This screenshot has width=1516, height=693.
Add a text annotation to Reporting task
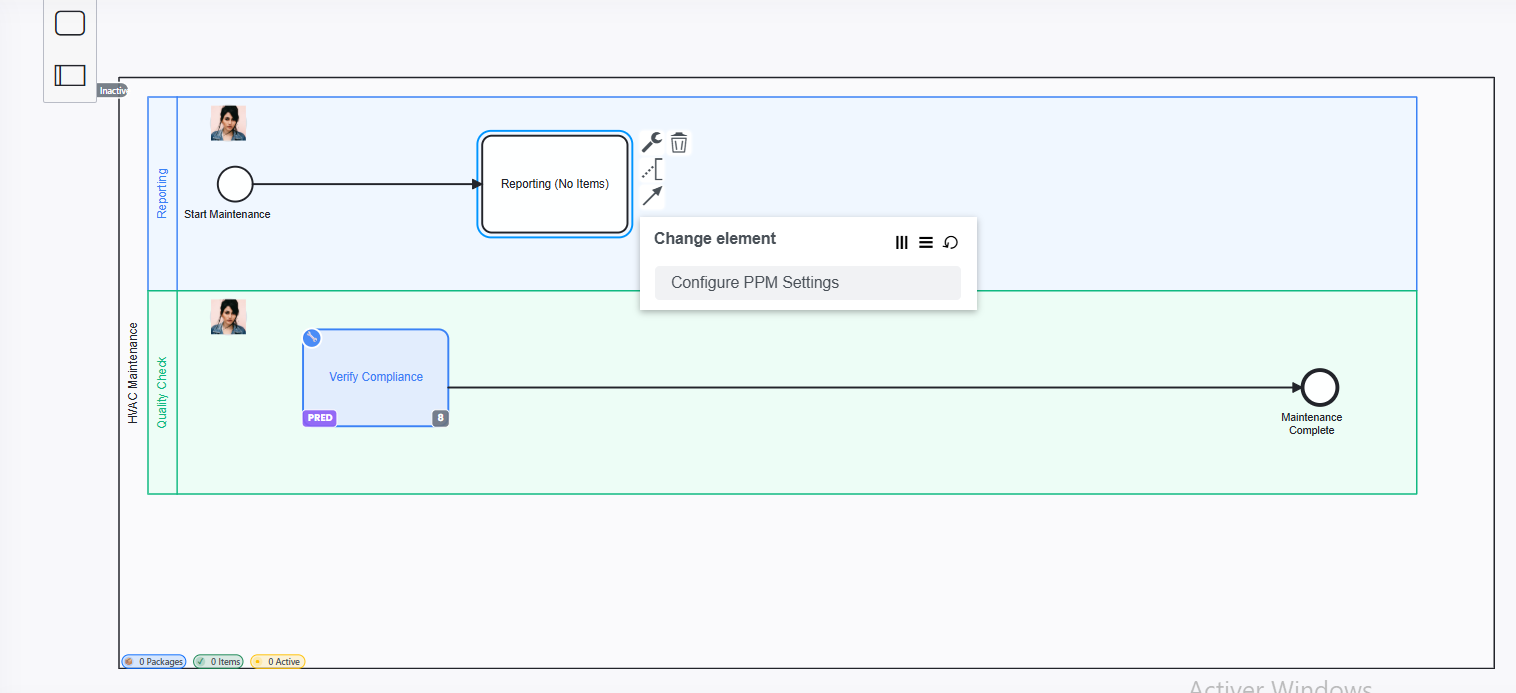click(652, 169)
